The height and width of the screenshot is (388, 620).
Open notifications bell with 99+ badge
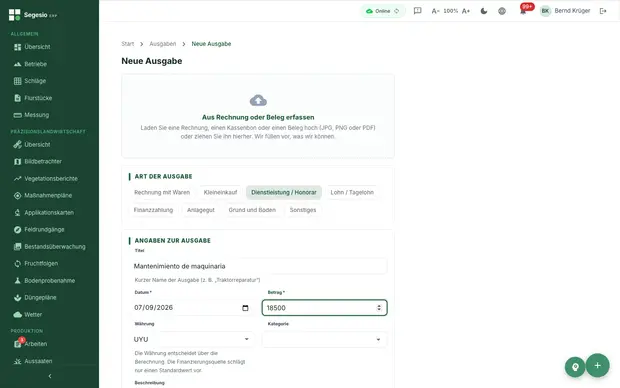click(524, 10)
